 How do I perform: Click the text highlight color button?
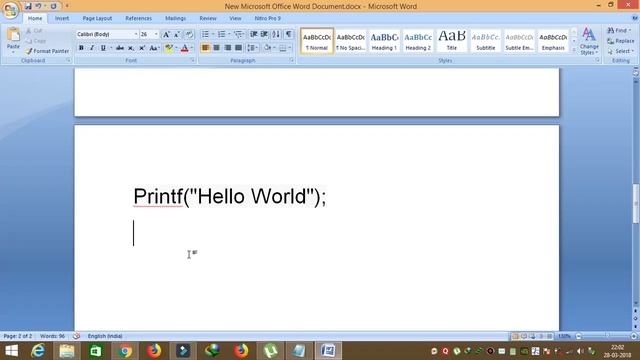(168, 48)
